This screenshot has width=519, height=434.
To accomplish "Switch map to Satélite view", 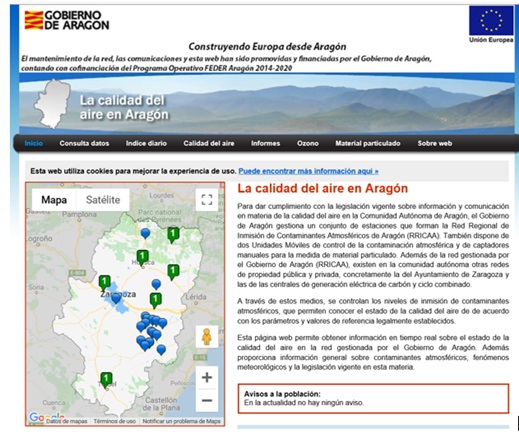I will 103,200.
